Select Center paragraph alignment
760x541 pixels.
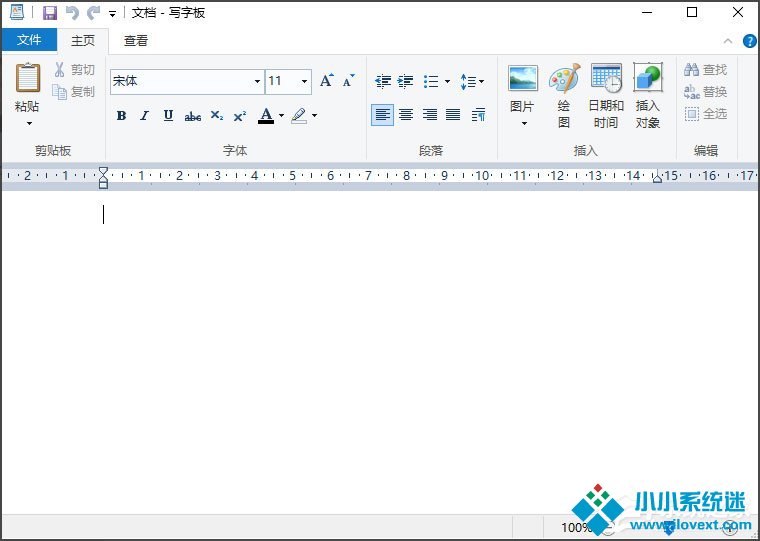[x=406, y=115]
